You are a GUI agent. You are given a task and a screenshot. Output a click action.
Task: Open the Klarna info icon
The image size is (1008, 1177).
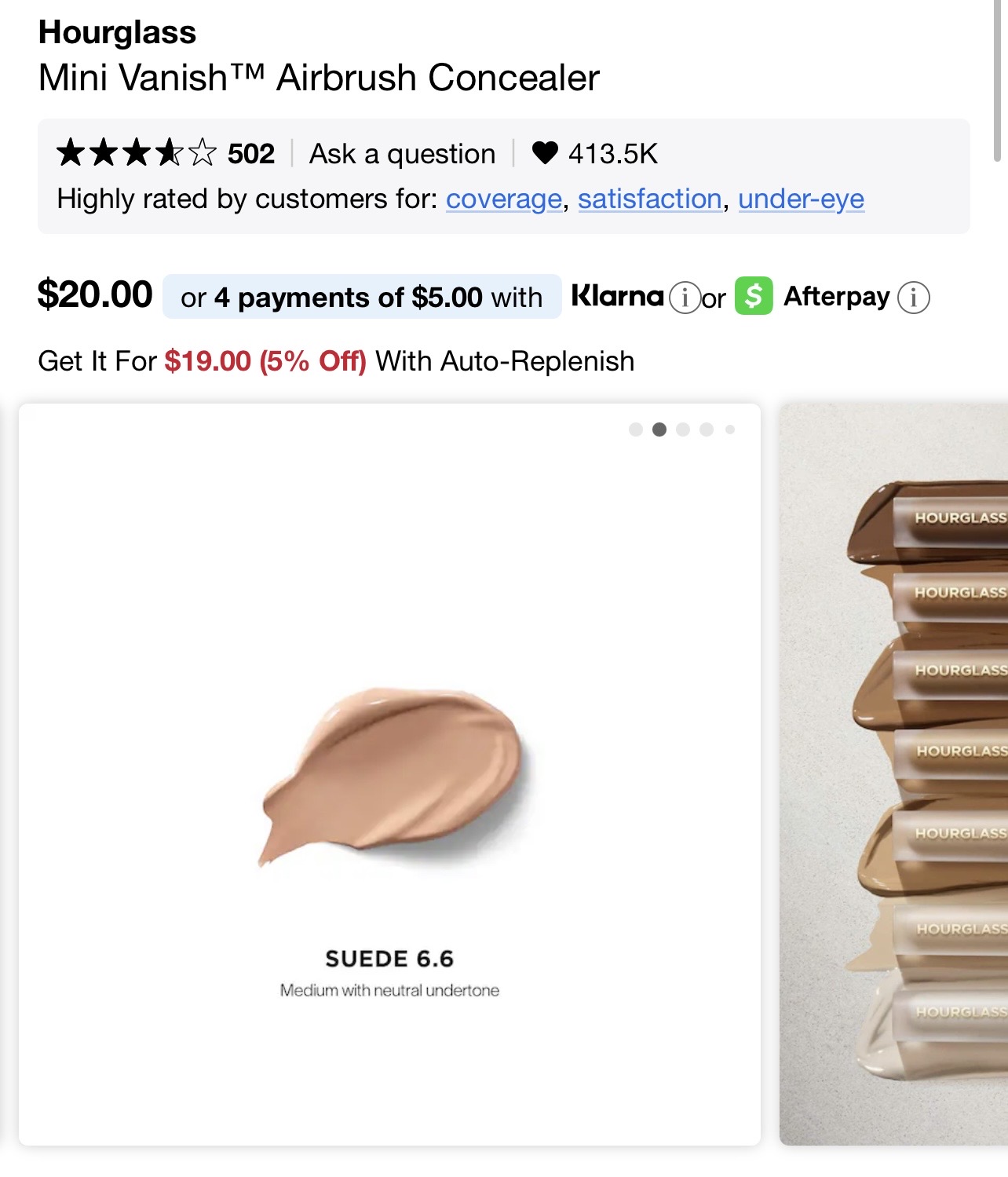coord(685,298)
